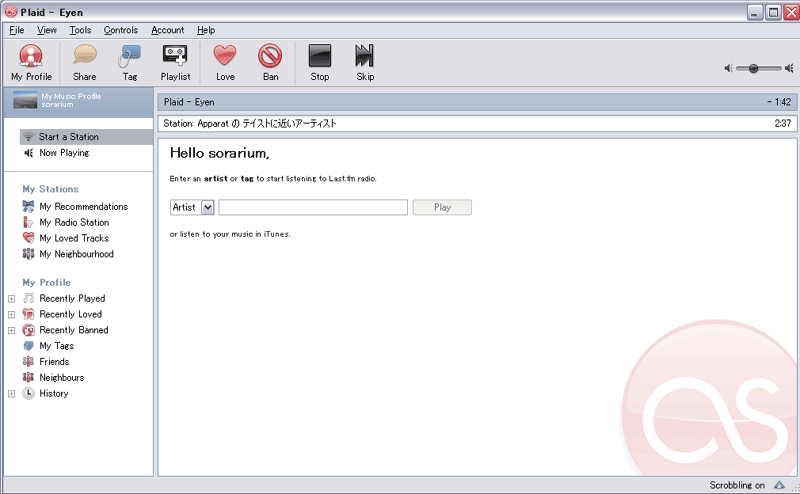Click the Station Apparat info line

[x=477, y=123]
